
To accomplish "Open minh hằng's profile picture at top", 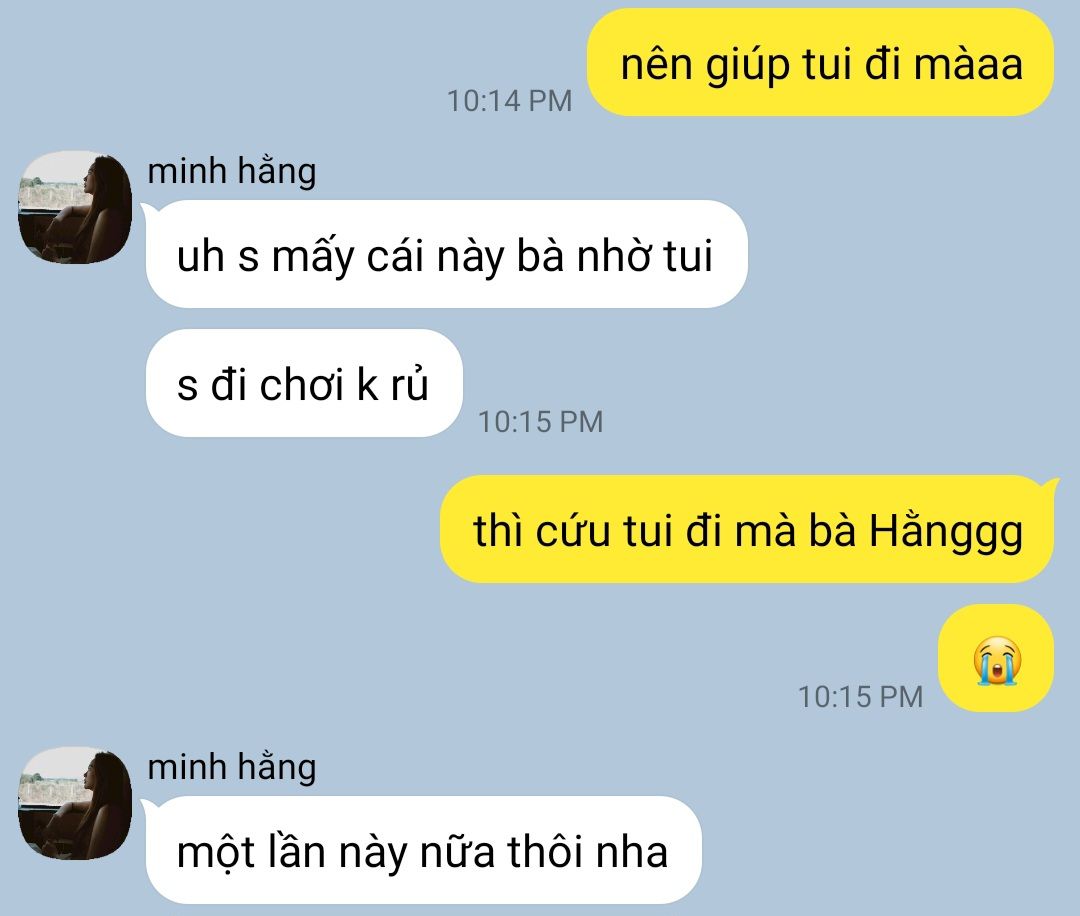I will [x=74, y=207].
